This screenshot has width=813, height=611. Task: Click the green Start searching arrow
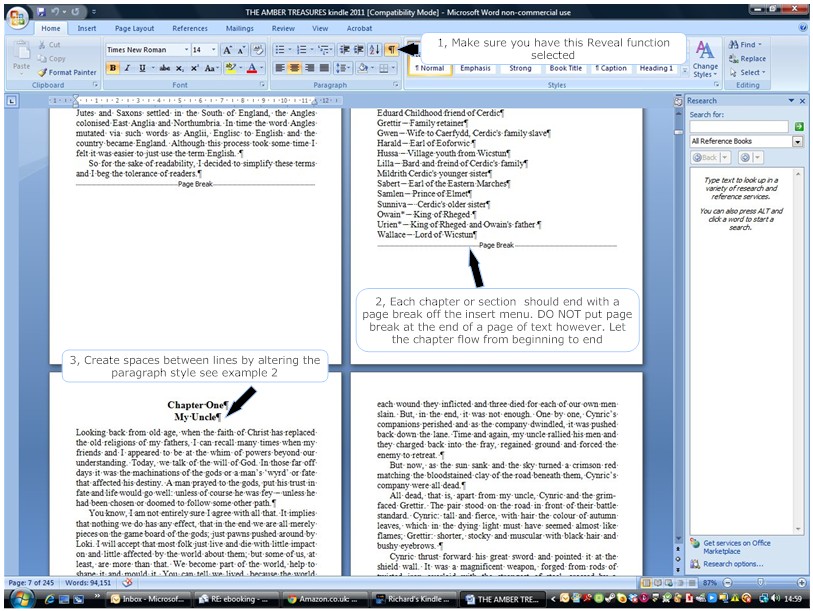[x=798, y=127]
